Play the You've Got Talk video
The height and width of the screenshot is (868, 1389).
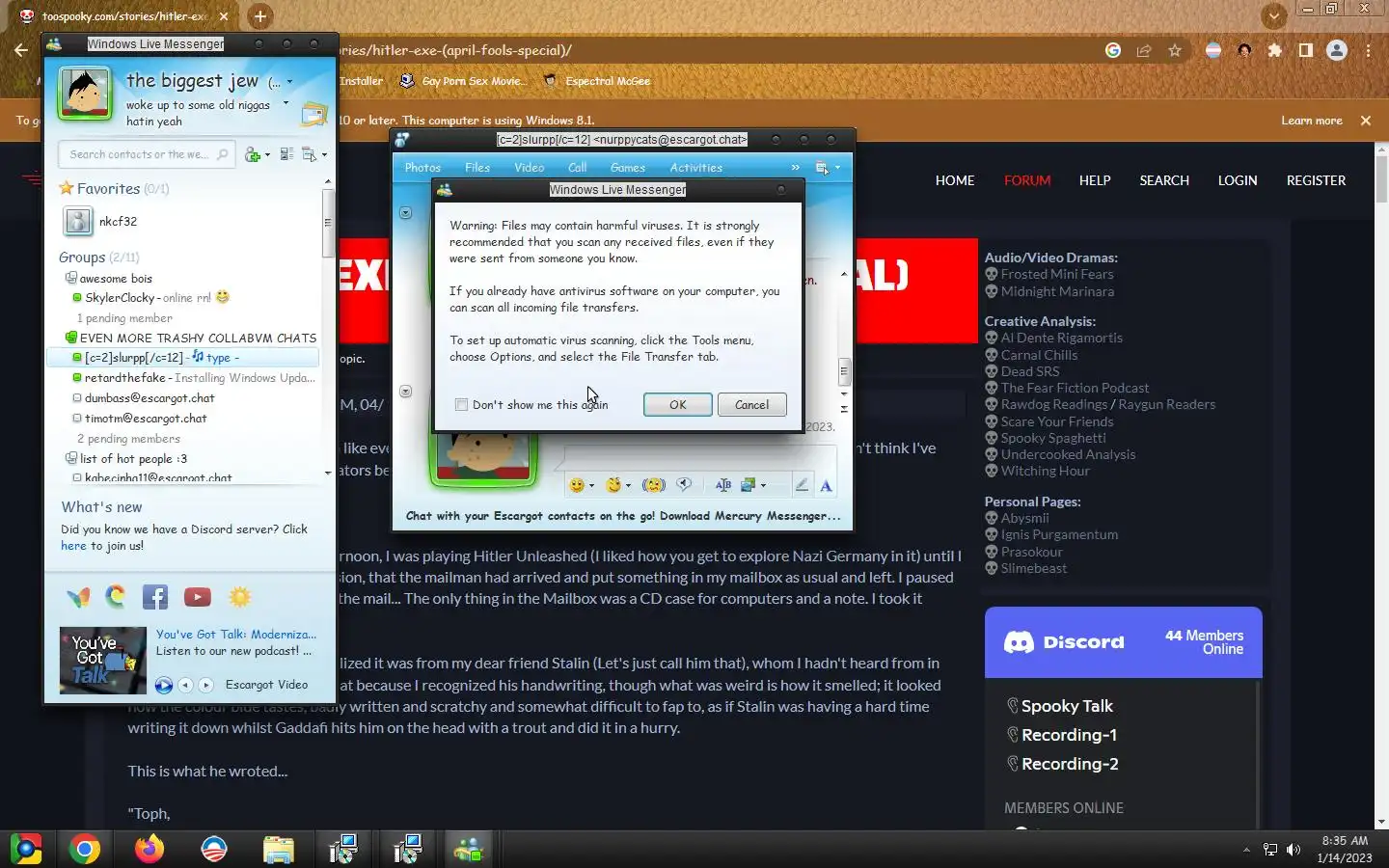pos(164,685)
